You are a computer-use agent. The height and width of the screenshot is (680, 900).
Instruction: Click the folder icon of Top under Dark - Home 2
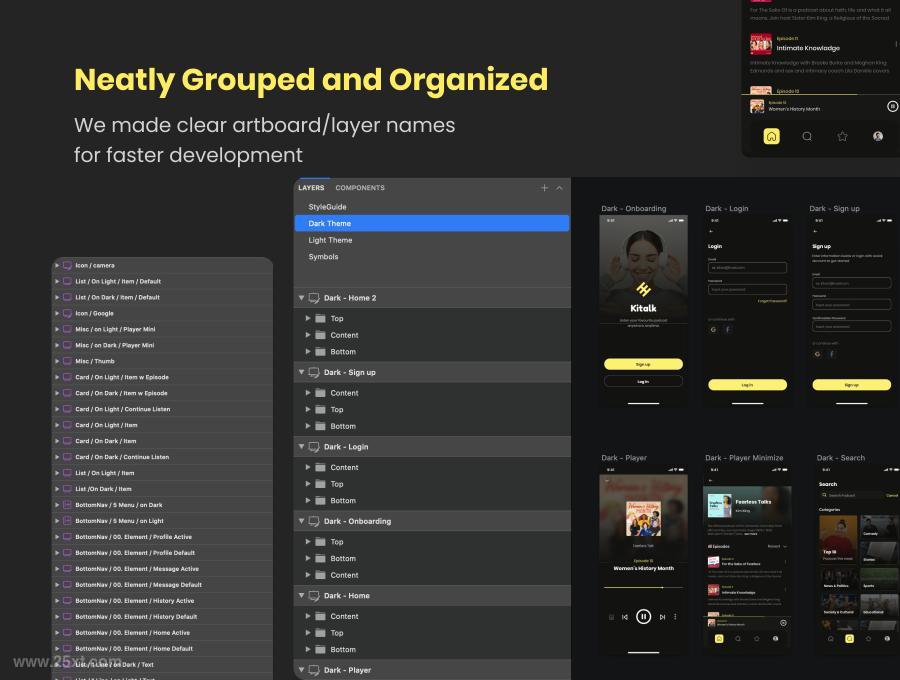[x=321, y=318]
